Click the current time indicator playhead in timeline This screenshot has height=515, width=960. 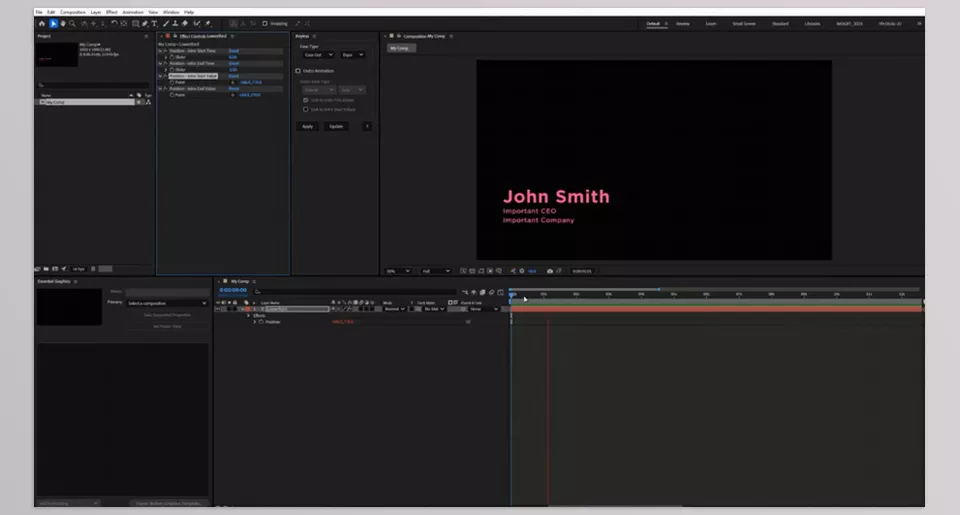512,295
